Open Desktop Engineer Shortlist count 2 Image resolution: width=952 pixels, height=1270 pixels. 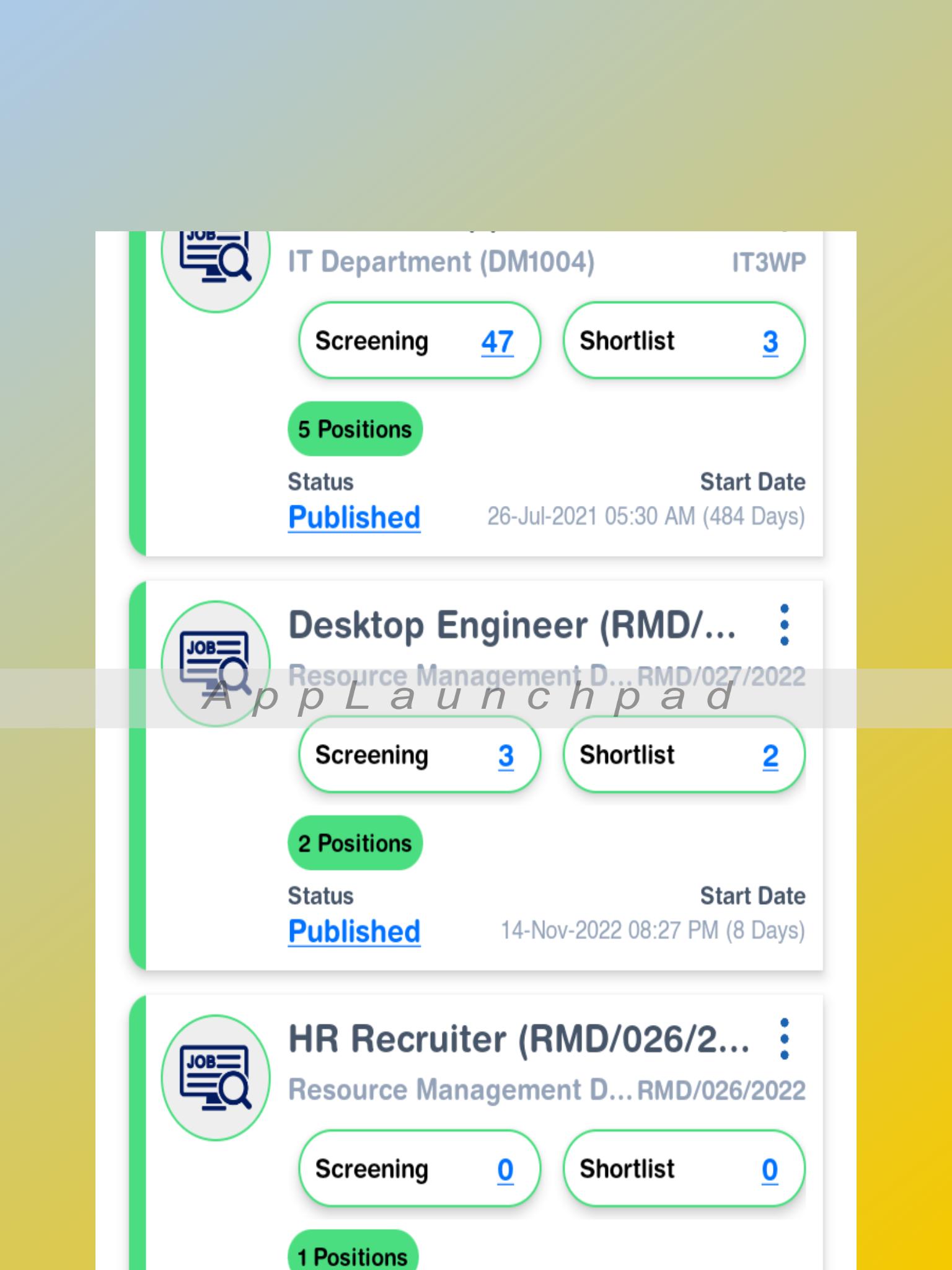770,756
